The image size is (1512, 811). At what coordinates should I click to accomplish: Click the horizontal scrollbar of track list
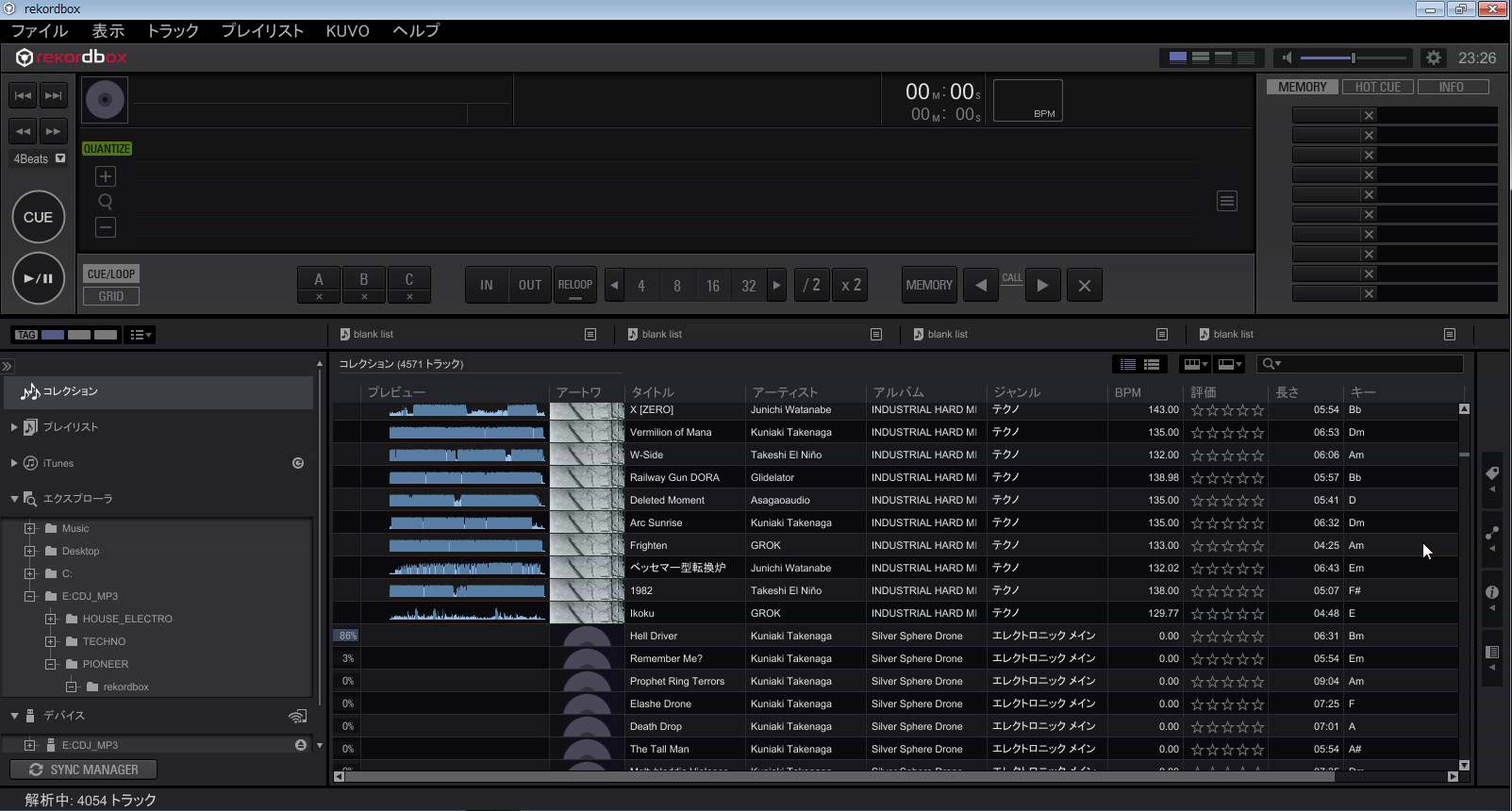pyautogui.click(x=840, y=777)
